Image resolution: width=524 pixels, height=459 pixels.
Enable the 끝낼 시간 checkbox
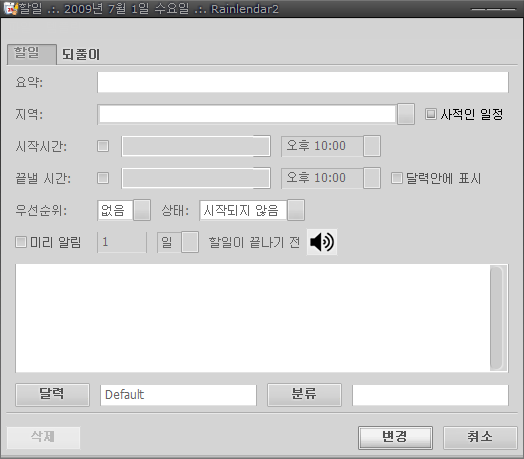[x=103, y=178]
